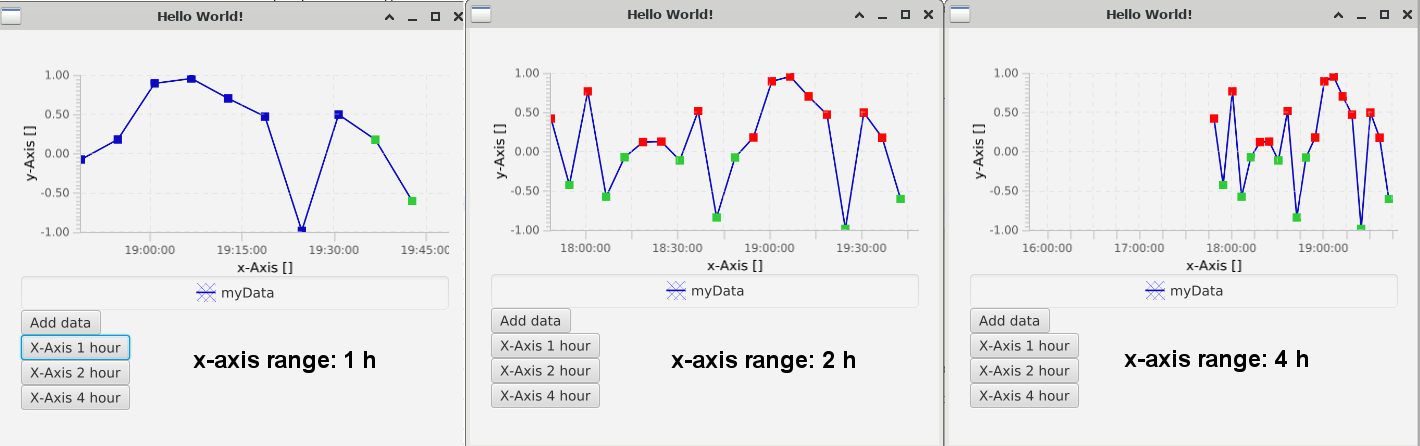
Task: Click Add data in the middle window
Action: pos(530,320)
